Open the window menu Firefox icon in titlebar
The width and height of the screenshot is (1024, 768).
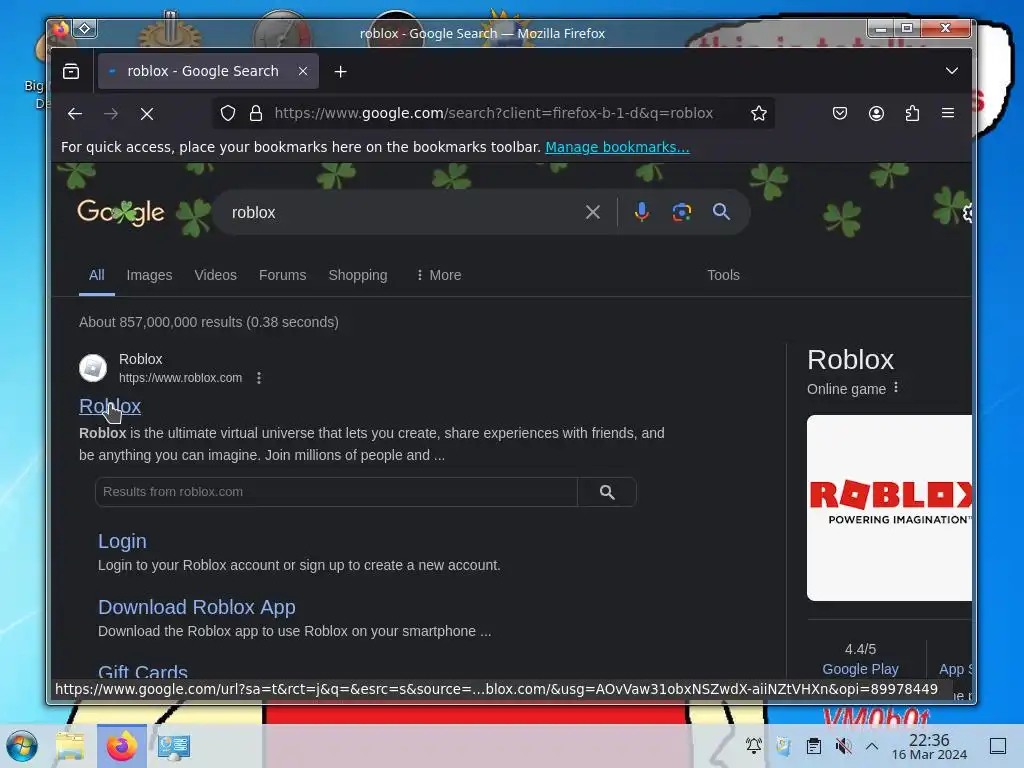[x=61, y=29]
